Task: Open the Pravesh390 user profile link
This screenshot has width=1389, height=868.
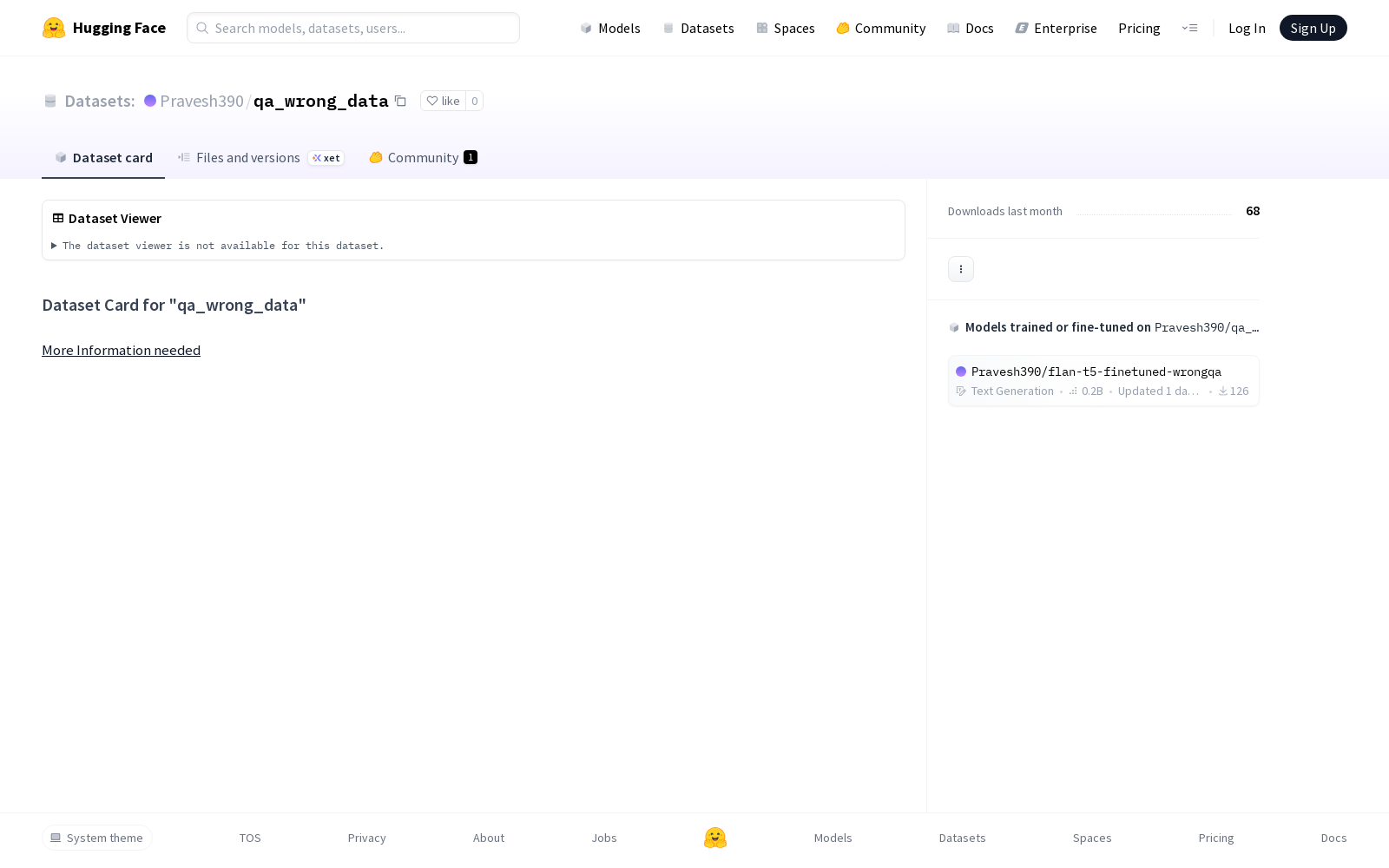Action: pyautogui.click(x=201, y=101)
